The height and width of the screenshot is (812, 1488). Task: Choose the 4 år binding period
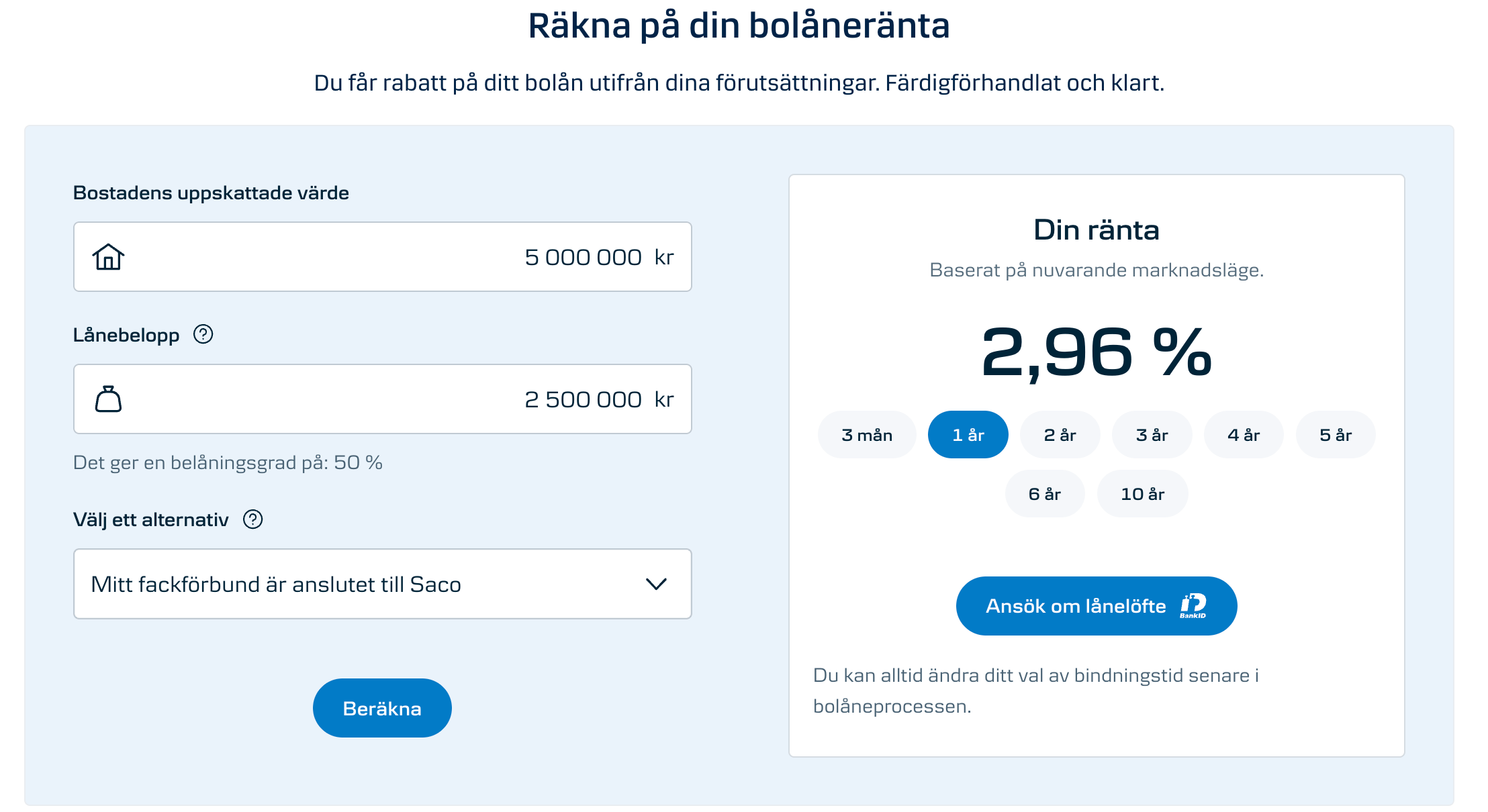coord(1244,435)
